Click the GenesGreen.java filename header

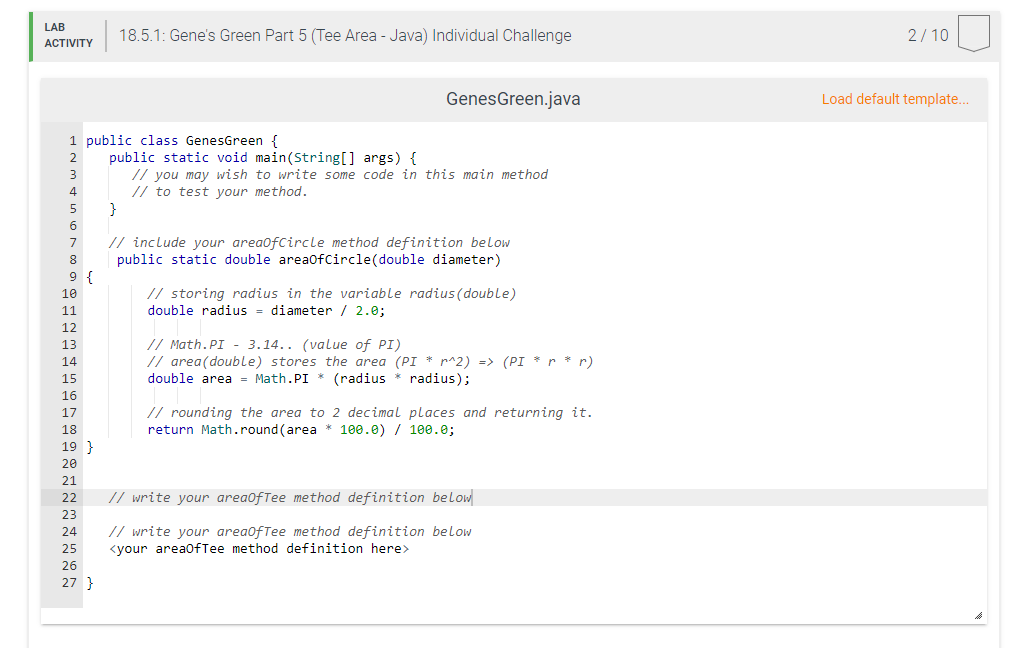[512, 99]
